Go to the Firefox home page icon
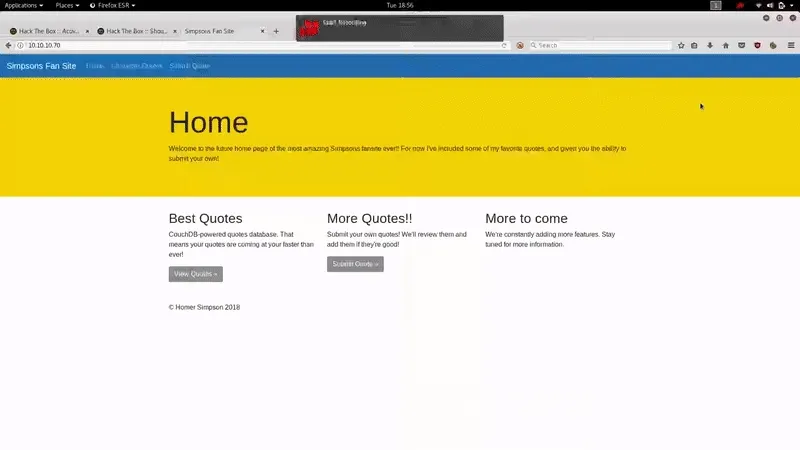 [725, 45]
